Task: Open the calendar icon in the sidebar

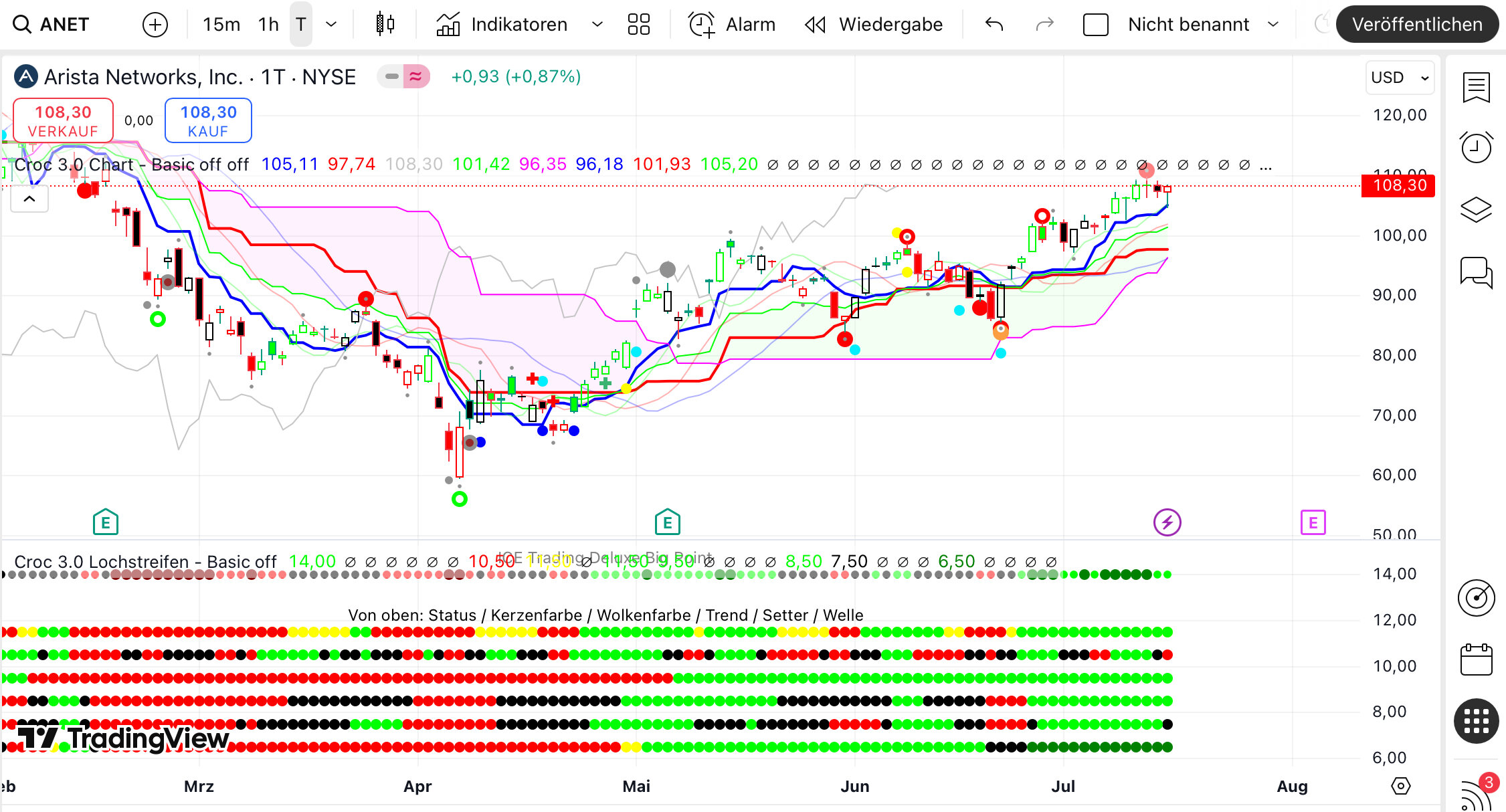Action: click(x=1475, y=660)
